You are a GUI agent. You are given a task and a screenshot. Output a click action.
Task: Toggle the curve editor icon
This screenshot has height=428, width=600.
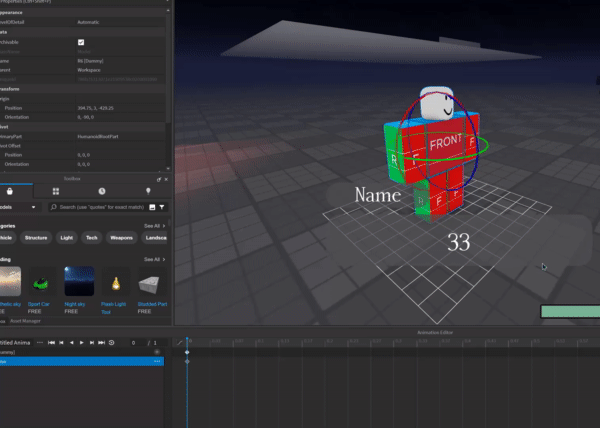(x=179, y=342)
